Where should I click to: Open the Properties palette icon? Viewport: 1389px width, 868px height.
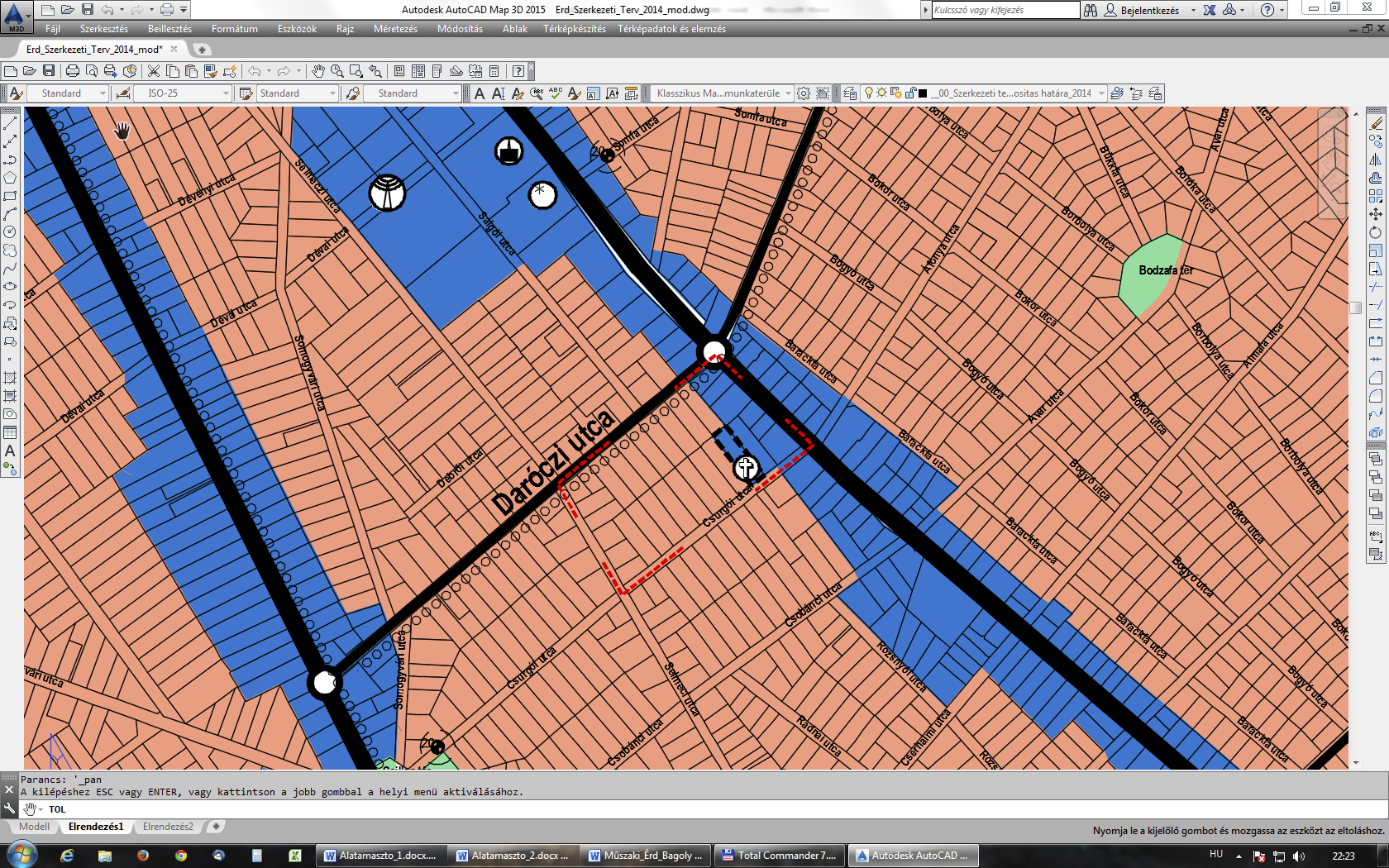pyautogui.click(x=399, y=71)
